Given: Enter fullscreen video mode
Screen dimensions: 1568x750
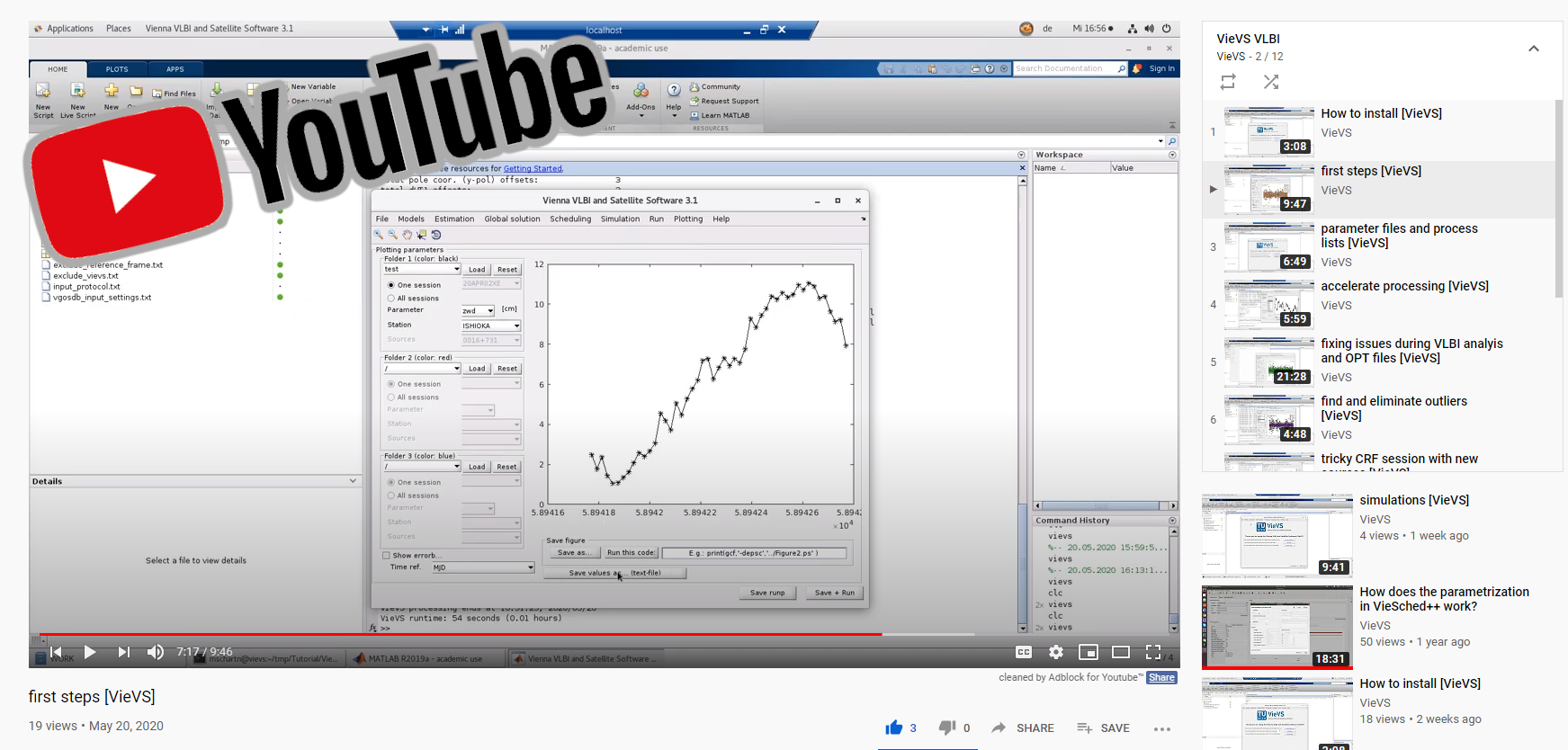Looking at the screenshot, I should click(1153, 652).
